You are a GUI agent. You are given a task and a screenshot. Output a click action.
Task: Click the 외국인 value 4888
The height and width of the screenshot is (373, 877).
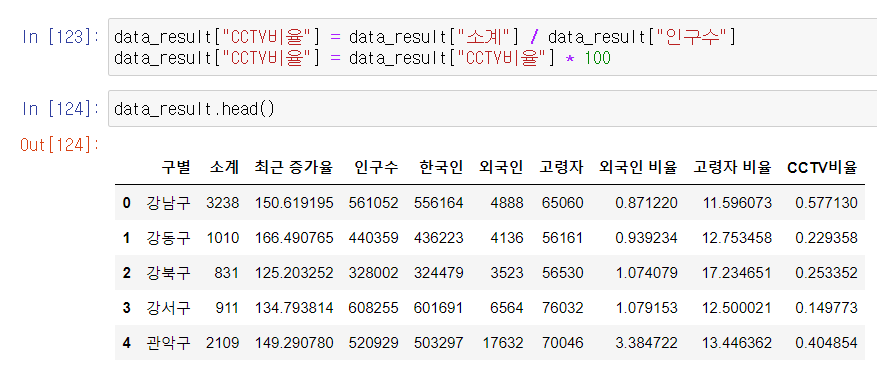(x=507, y=203)
